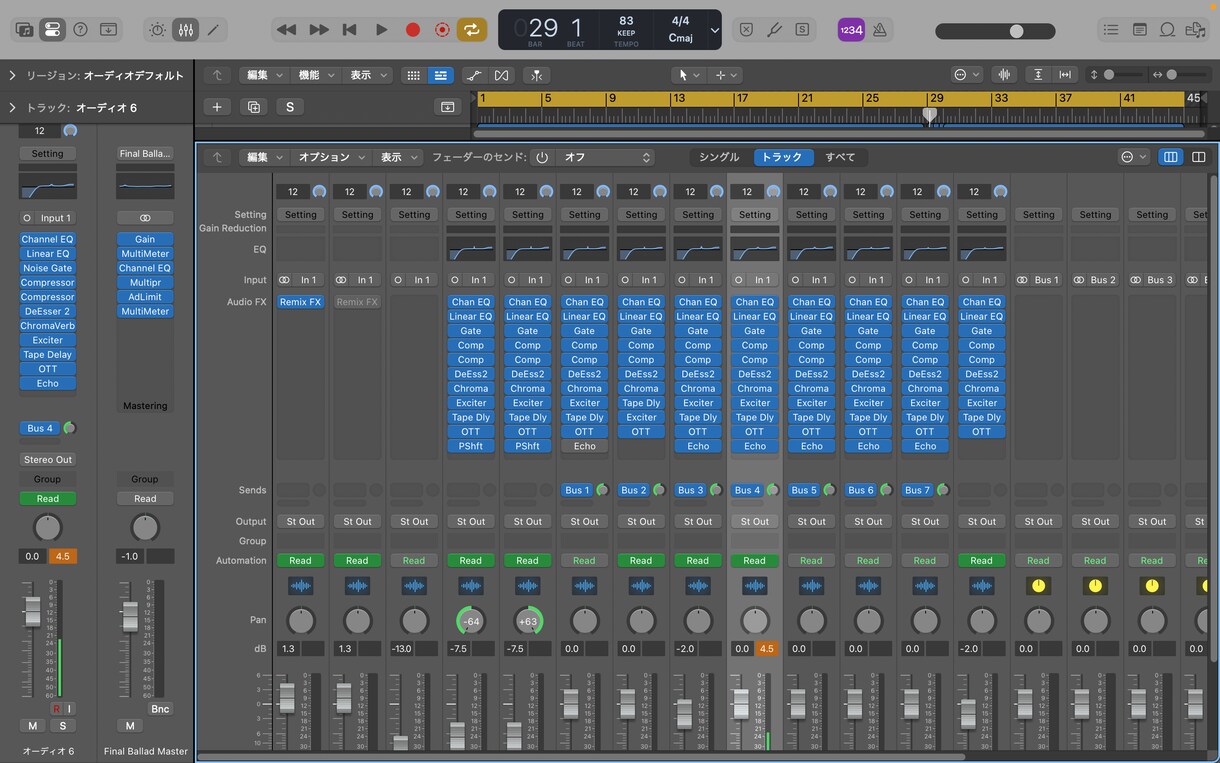Screen dimensions: 1220x763
Task: Open the mixer 編集 menu
Action: 264,157
